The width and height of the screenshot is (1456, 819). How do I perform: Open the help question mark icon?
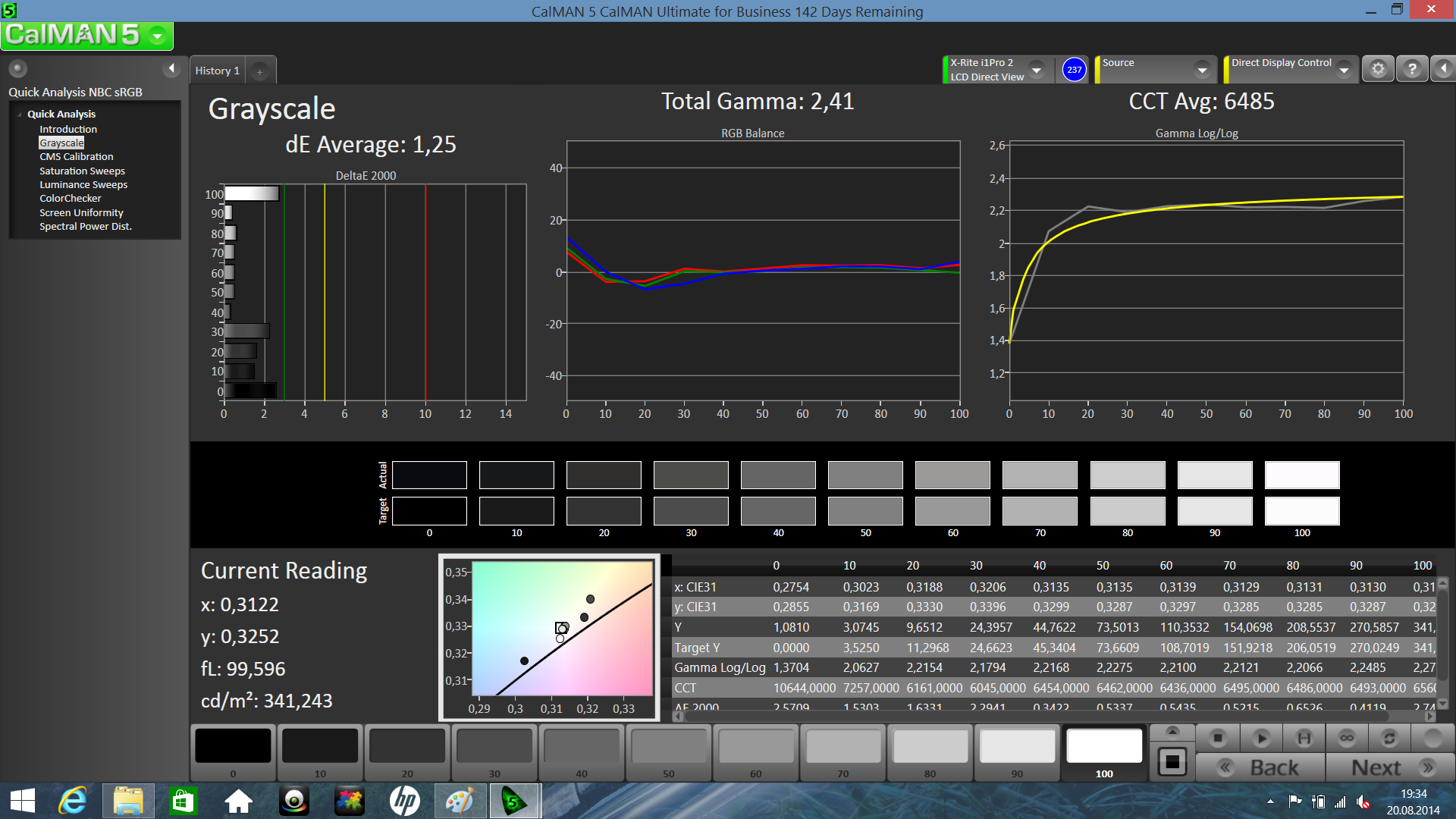pyautogui.click(x=1412, y=69)
